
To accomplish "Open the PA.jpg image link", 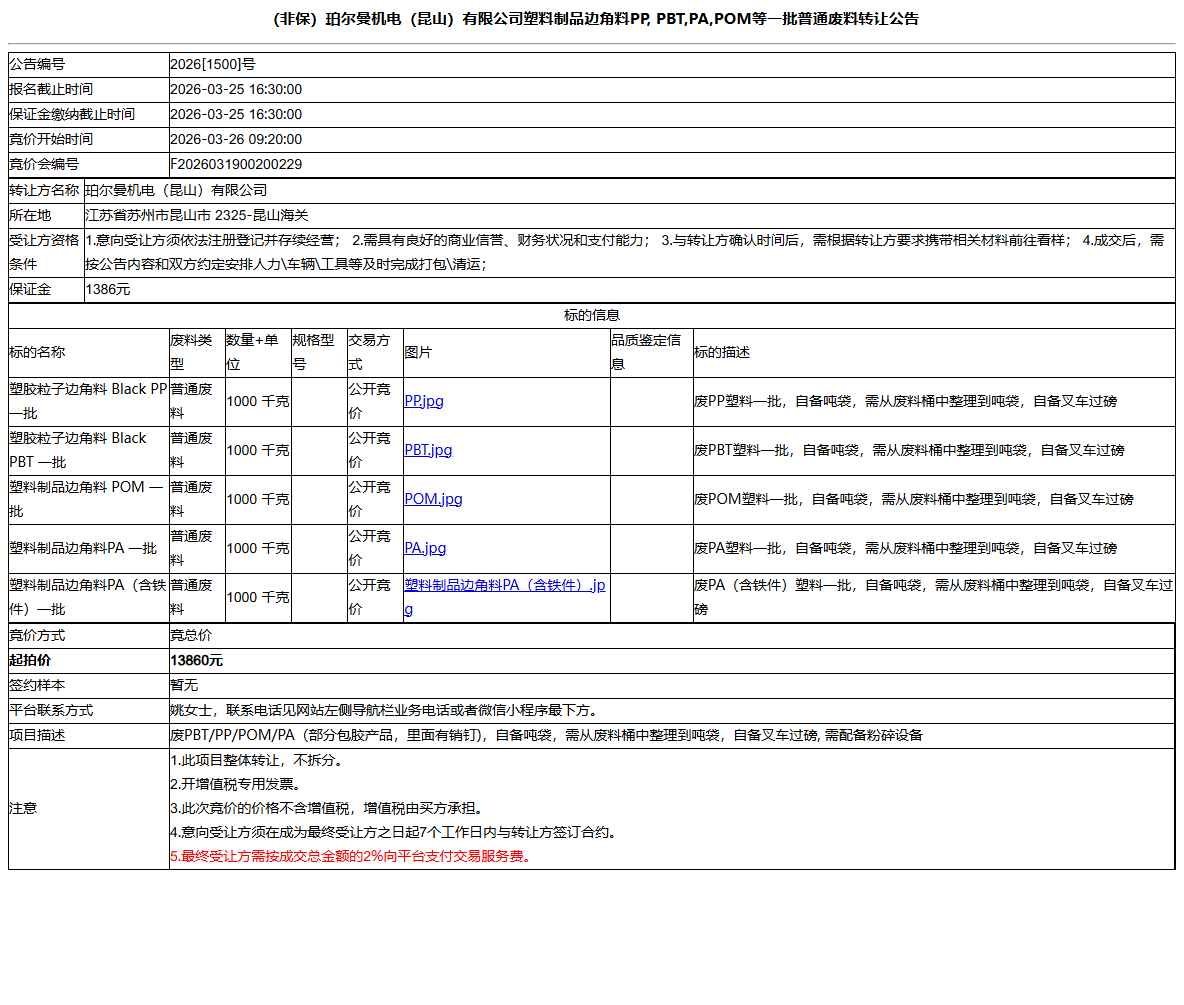I will [x=425, y=548].
